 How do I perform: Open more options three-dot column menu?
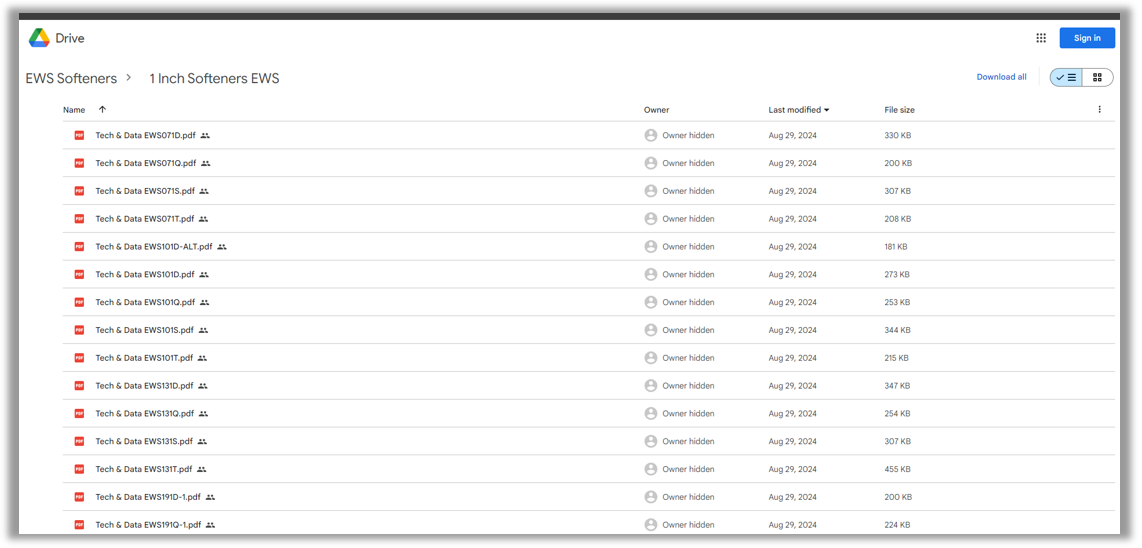(1099, 110)
